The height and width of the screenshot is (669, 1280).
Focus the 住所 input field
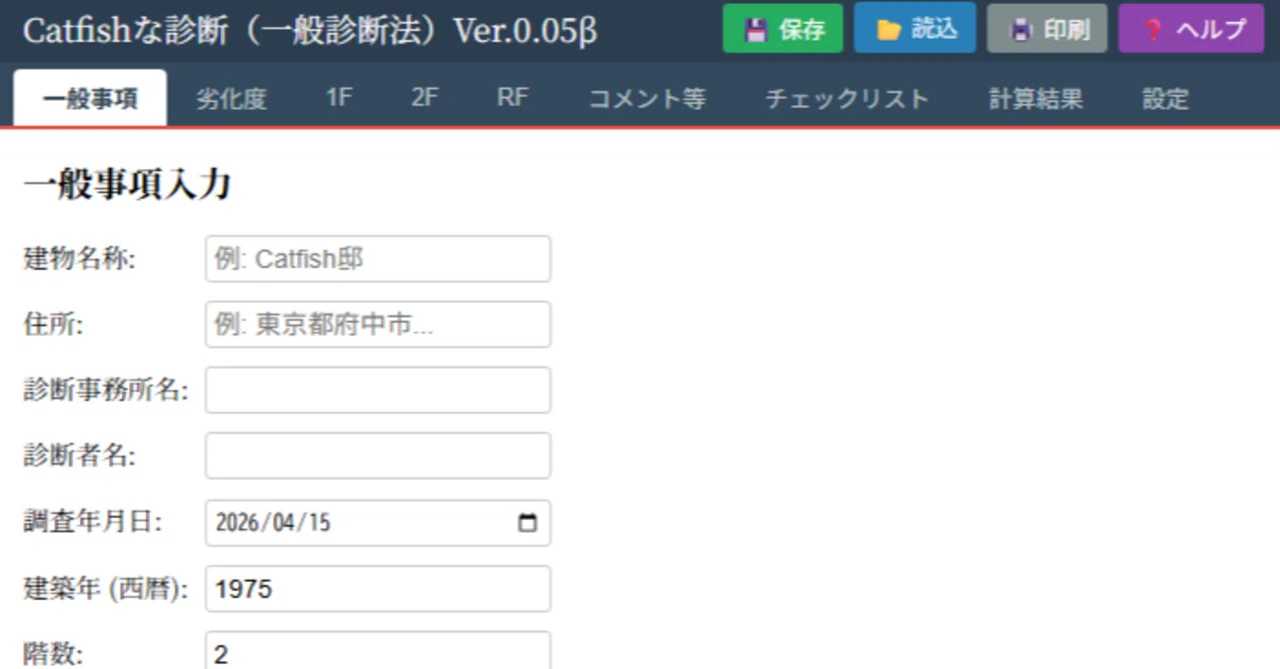[x=378, y=325]
